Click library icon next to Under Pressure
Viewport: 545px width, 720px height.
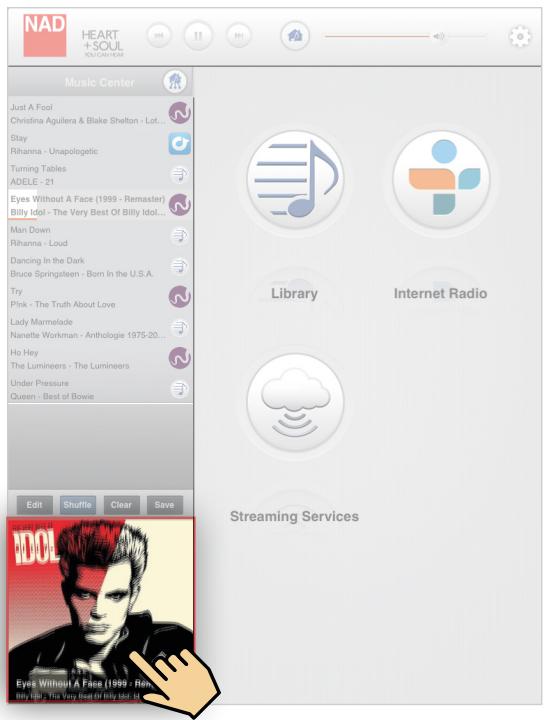pyautogui.click(x=179, y=389)
